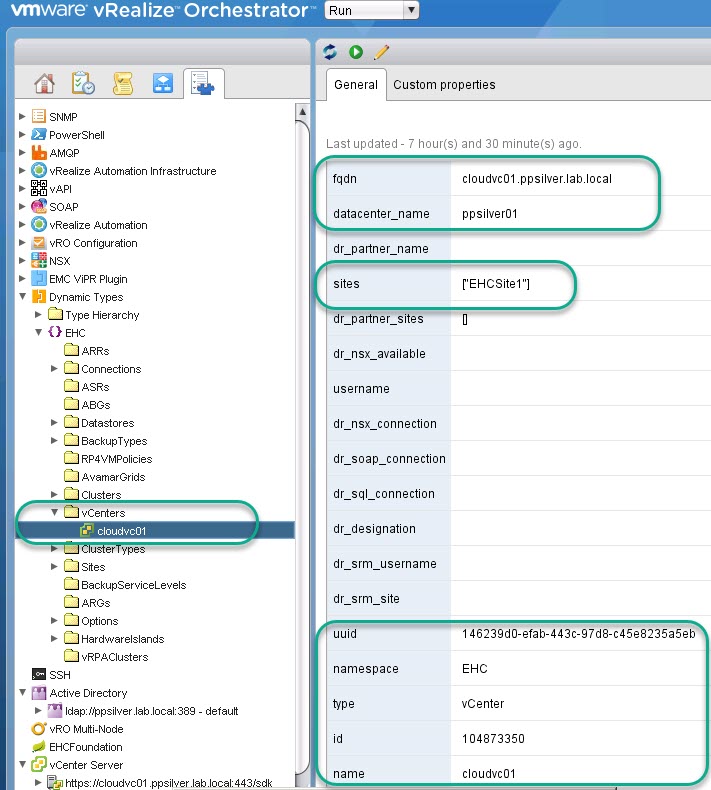Switch to the Custom properties tab
Image resolution: width=711 pixels, height=790 pixels.
coord(444,85)
